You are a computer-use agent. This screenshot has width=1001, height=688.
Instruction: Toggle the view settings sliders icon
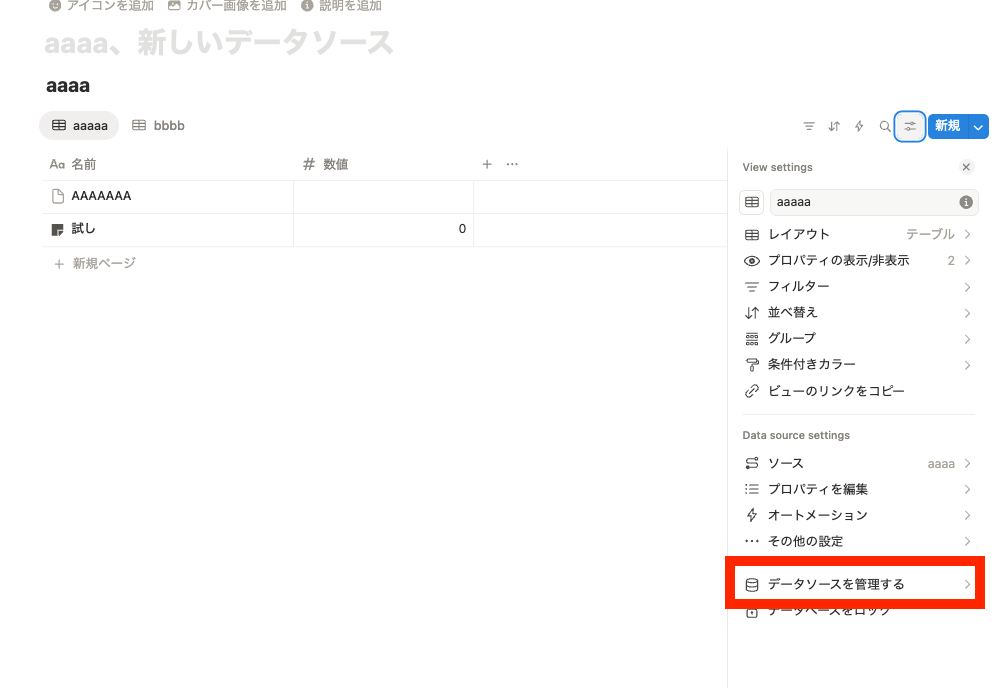(x=910, y=126)
